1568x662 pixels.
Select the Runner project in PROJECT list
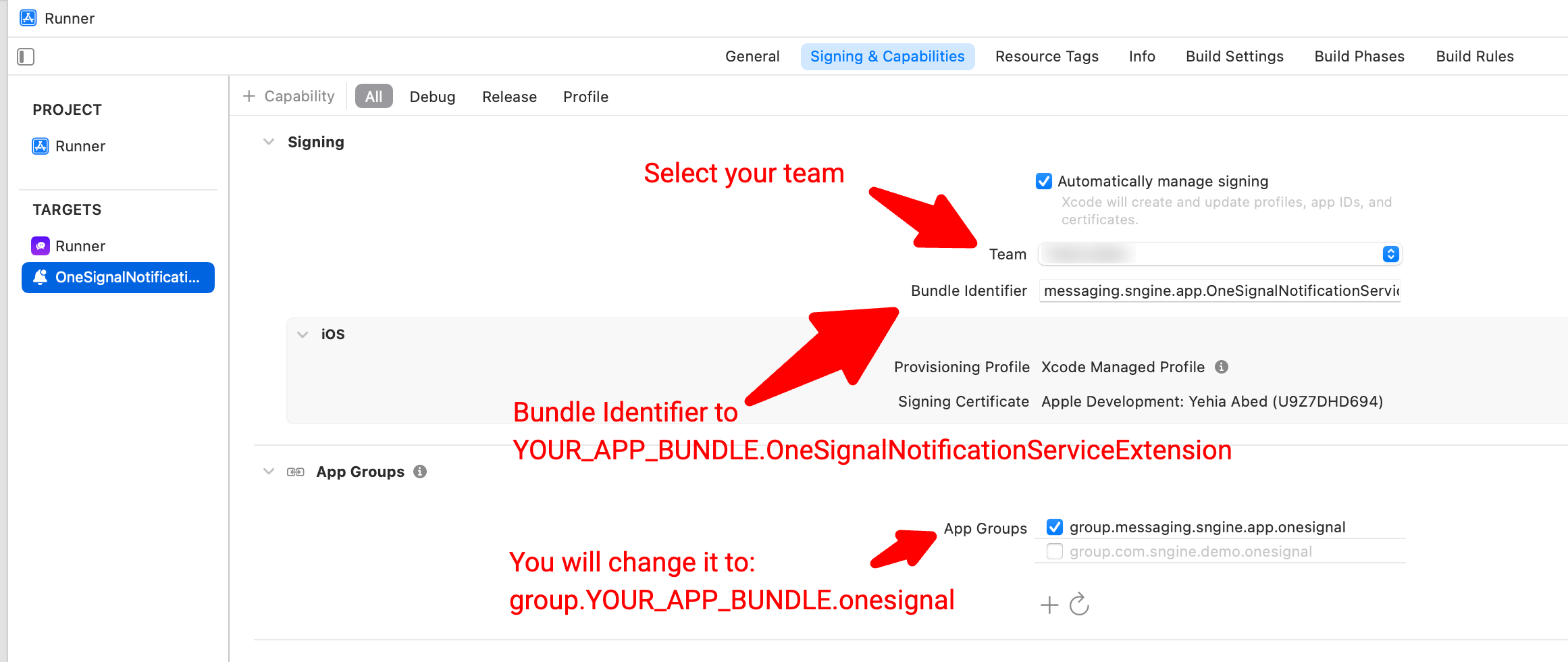(x=69, y=146)
